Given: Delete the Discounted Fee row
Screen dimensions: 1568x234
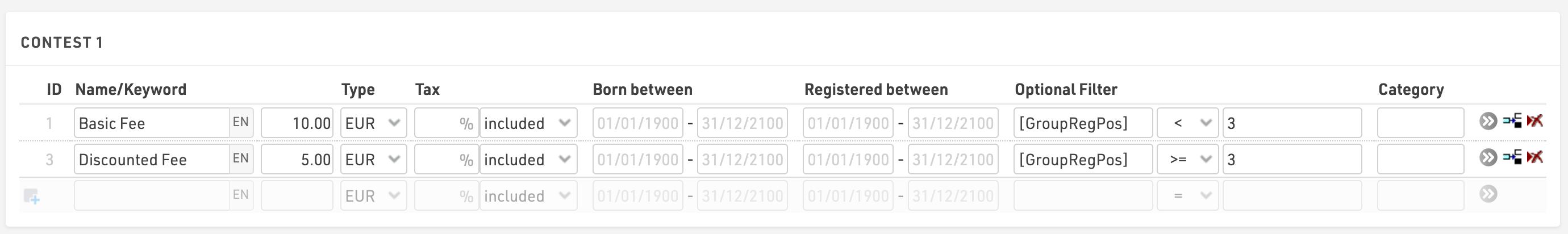Looking at the screenshot, I should (1534, 157).
